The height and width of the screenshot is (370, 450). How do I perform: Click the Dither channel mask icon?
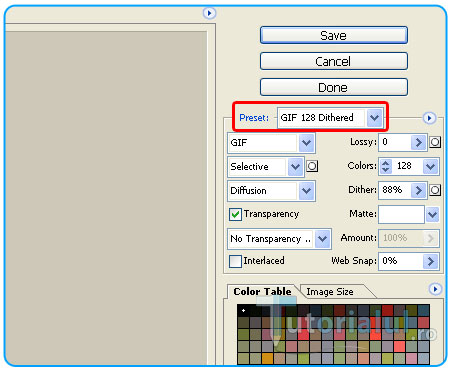(x=435, y=190)
